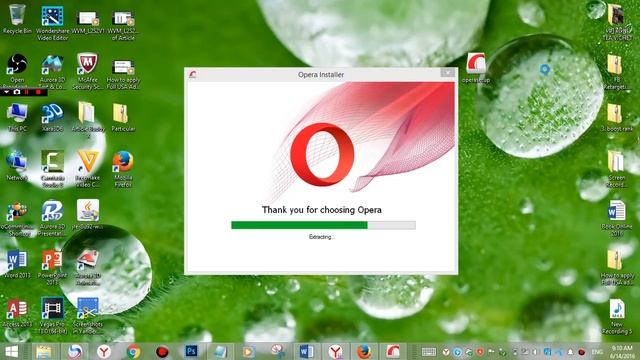Launch Aurora 3D Animation shortcut
The width and height of the screenshot is (640, 360).
pyautogui.click(x=88, y=267)
